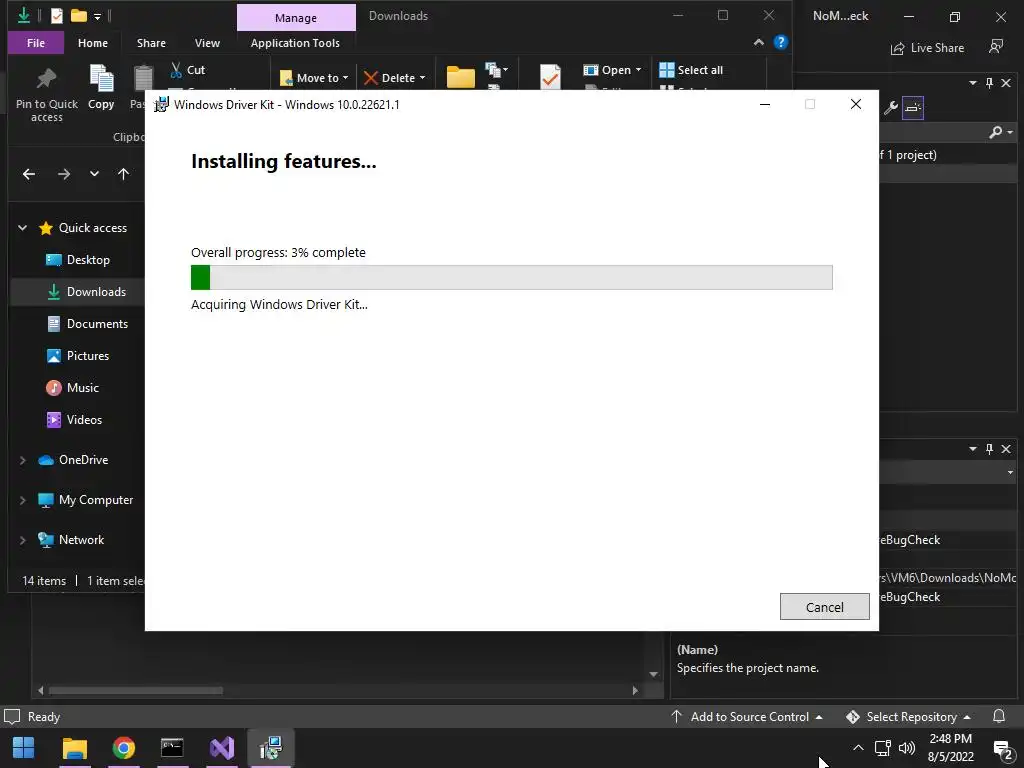
Task: Open Properties panel object dropdown
Action: click(1010, 472)
